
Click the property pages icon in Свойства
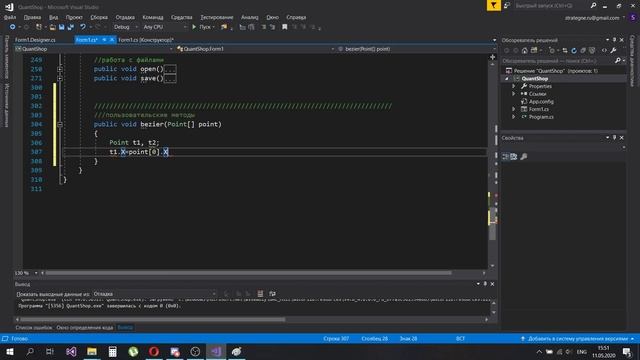(x=524, y=157)
